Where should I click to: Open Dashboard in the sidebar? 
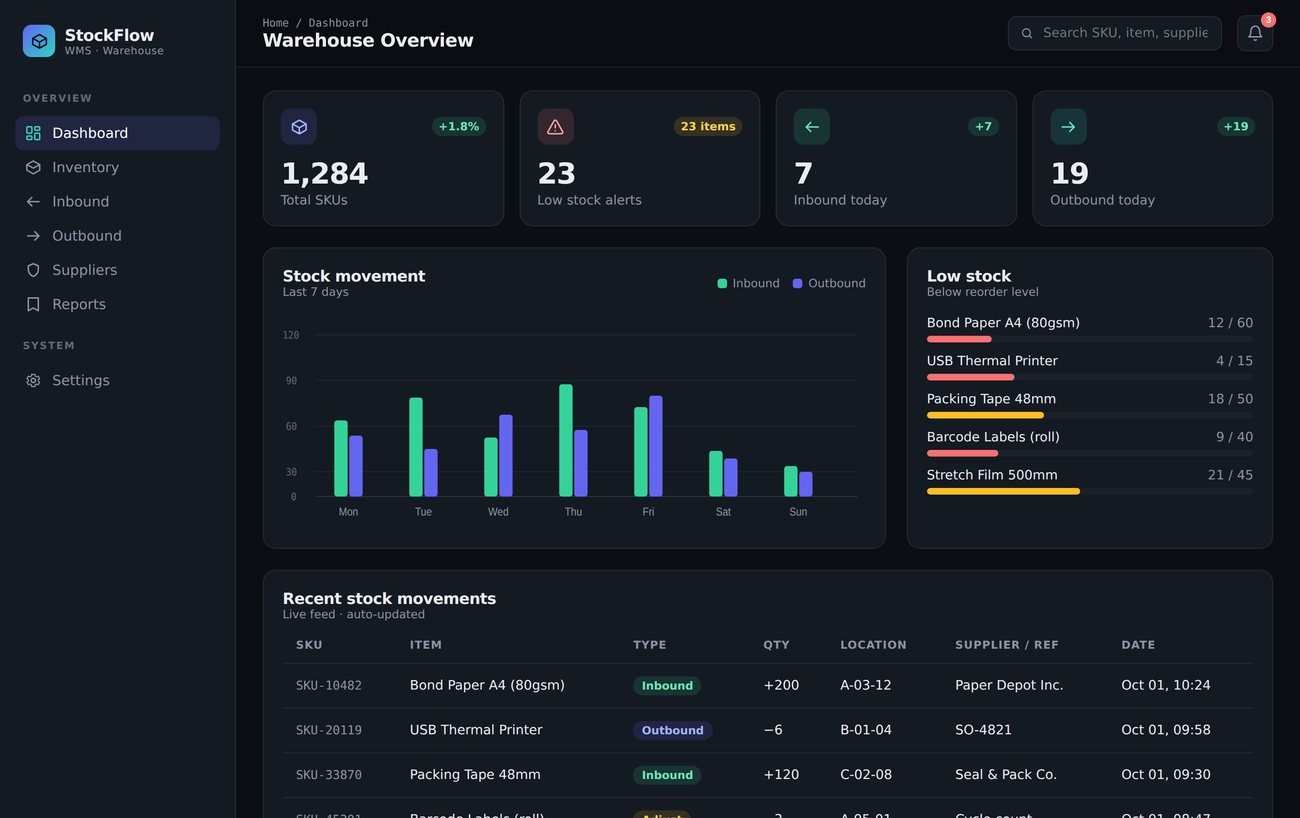(118, 133)
